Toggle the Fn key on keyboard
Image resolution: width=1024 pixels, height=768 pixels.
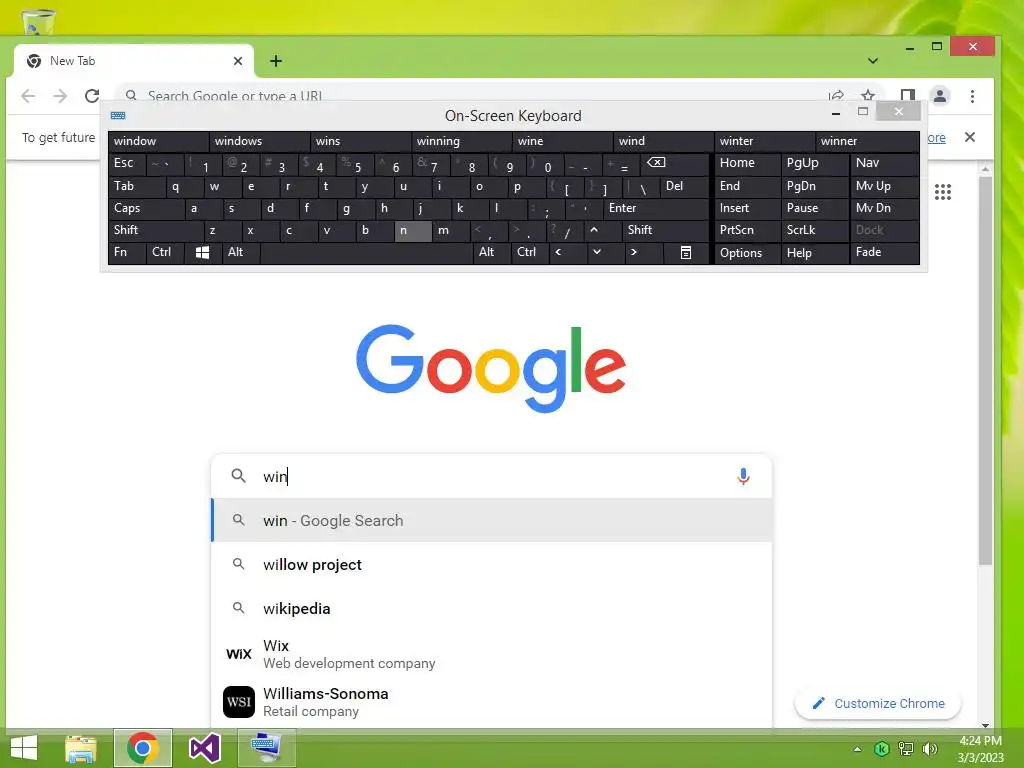tap(127, 252)
